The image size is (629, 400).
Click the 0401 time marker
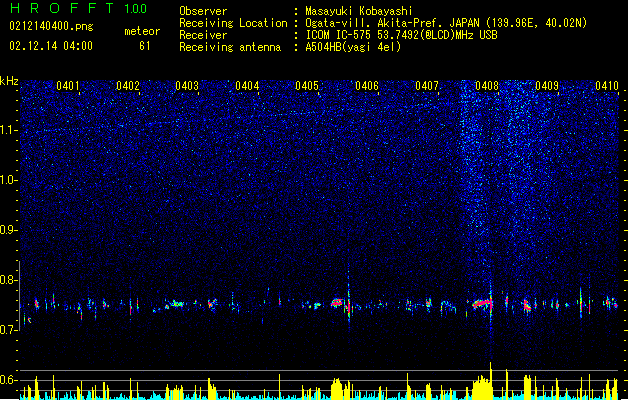coord(67,86)
